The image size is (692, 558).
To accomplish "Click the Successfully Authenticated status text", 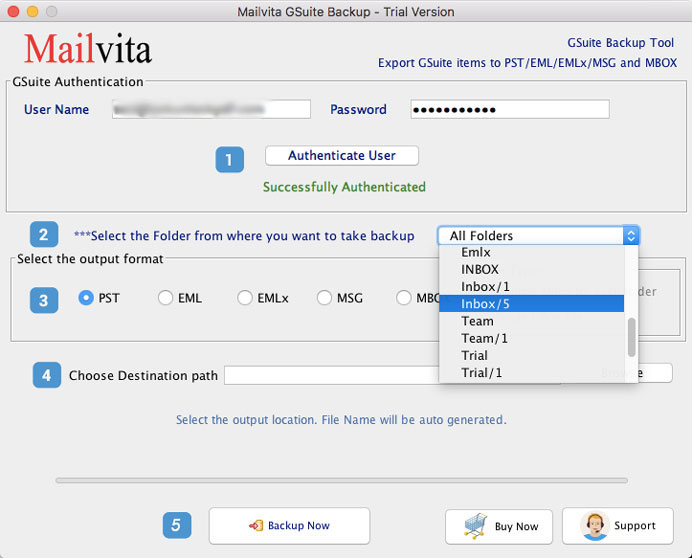I will pyautogui.click(x=344, y=187).
